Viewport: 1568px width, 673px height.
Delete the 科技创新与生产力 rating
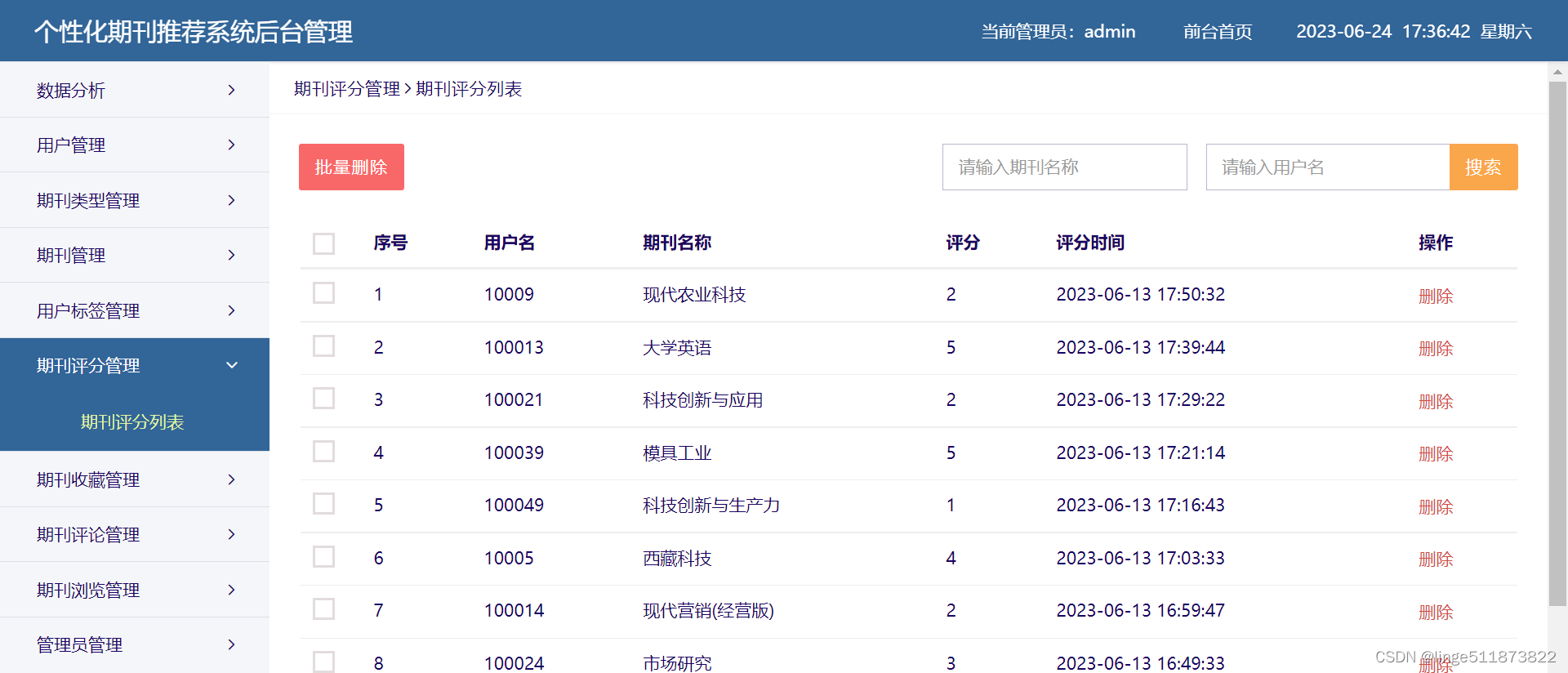click(1436, 507)
